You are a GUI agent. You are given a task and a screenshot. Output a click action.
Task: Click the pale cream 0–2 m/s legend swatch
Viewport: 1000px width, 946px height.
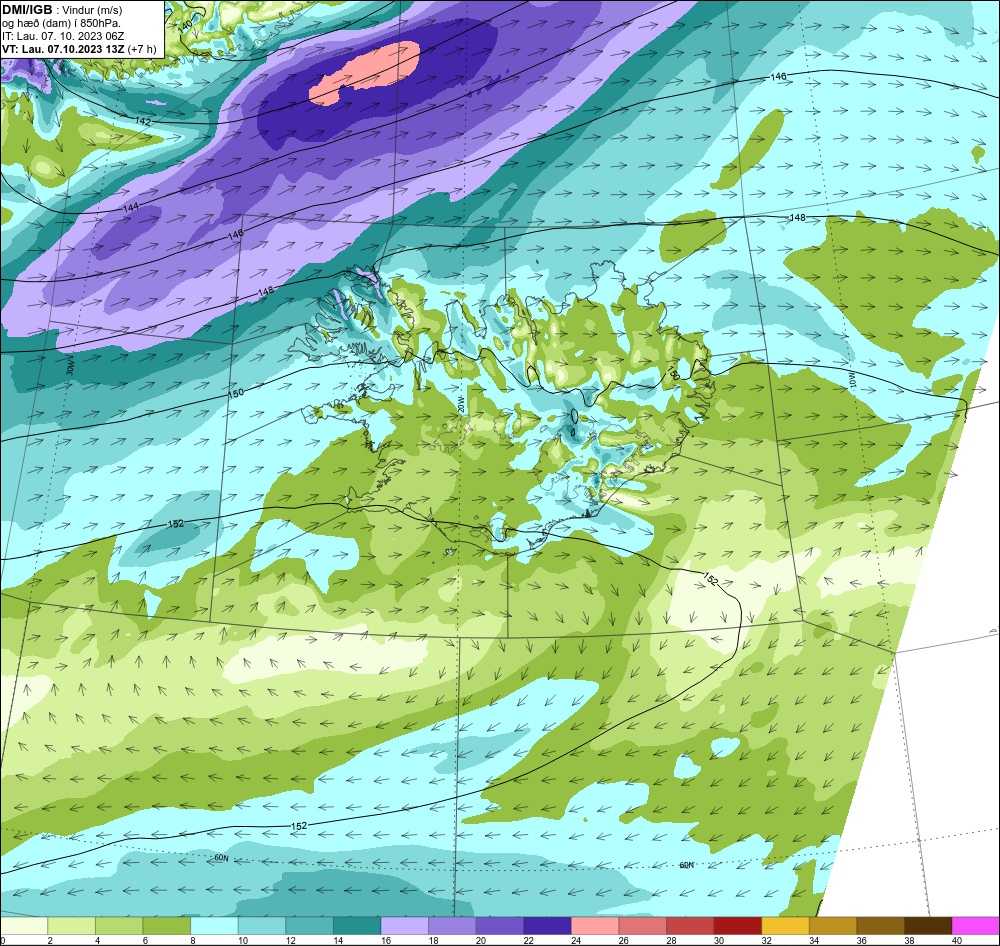pos(24,926)
